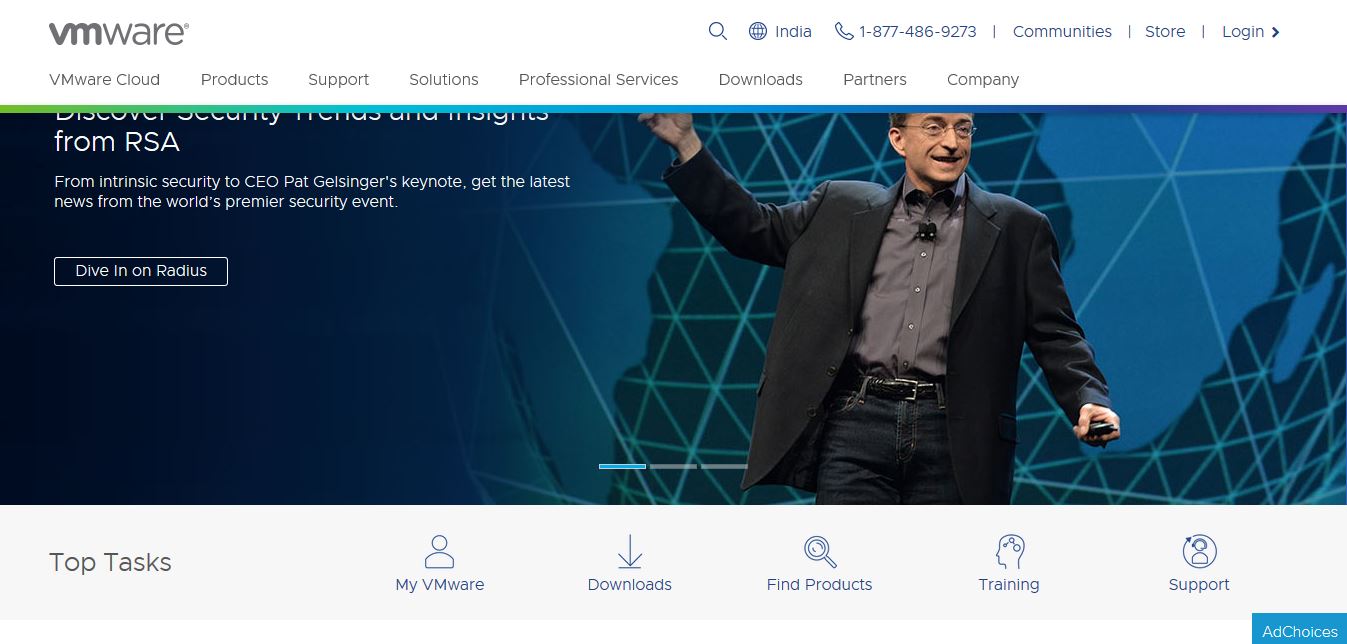
Task: Click the search magnifier icon
Action: click(717, 31)
